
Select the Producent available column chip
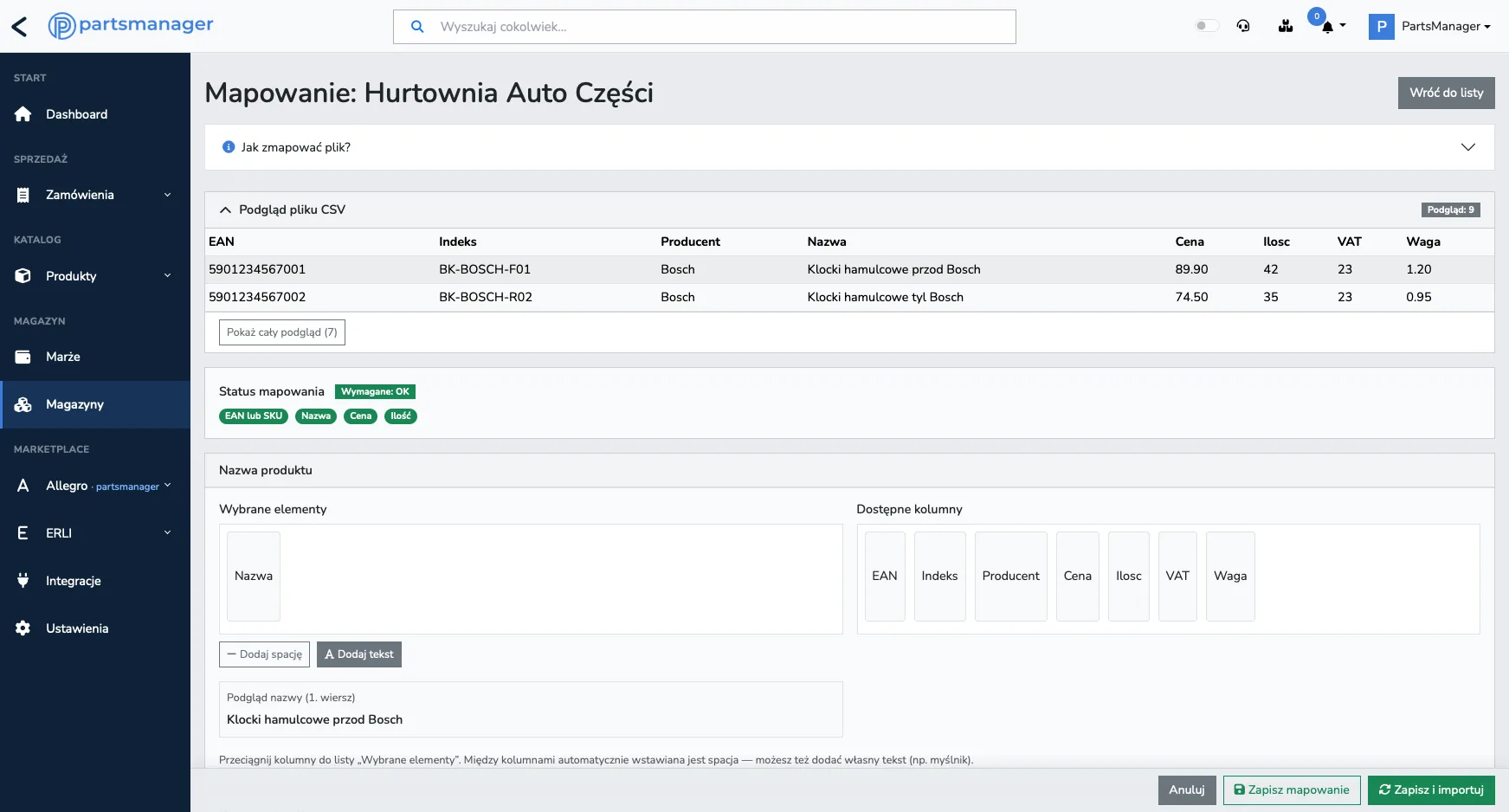point(1011,577)
